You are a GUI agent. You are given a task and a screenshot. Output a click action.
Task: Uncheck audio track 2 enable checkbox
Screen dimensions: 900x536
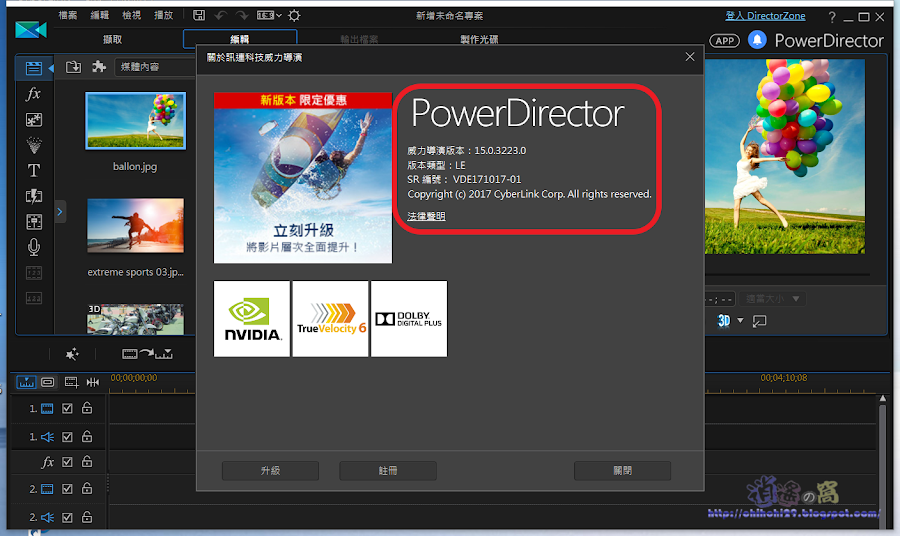[67, 518]
